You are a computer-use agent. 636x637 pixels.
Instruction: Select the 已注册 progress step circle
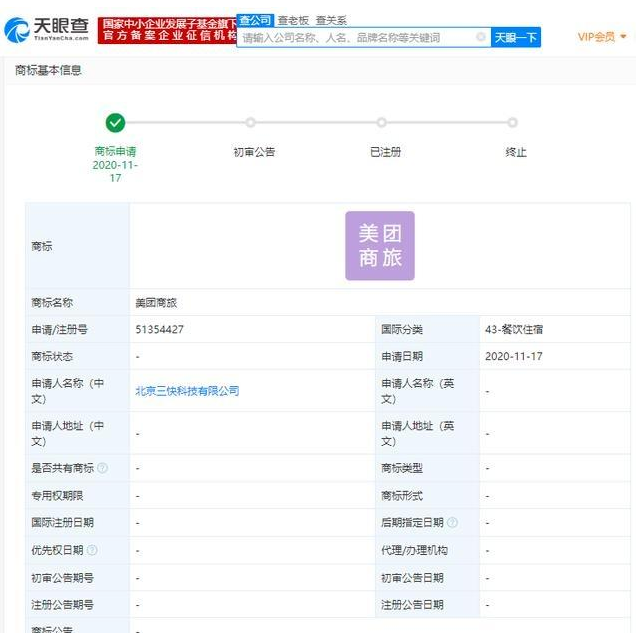click(381, 122)
